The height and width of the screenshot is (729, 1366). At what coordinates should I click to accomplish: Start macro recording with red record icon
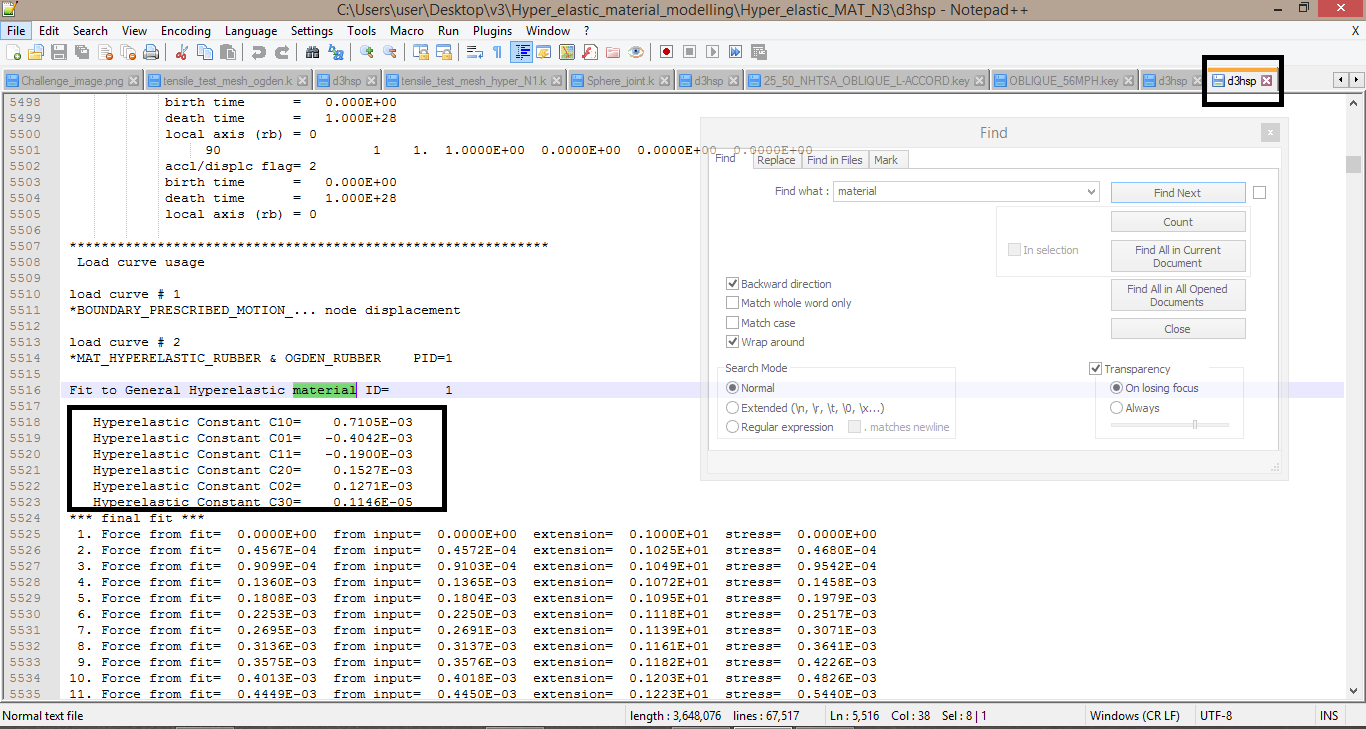coord(665,52)
